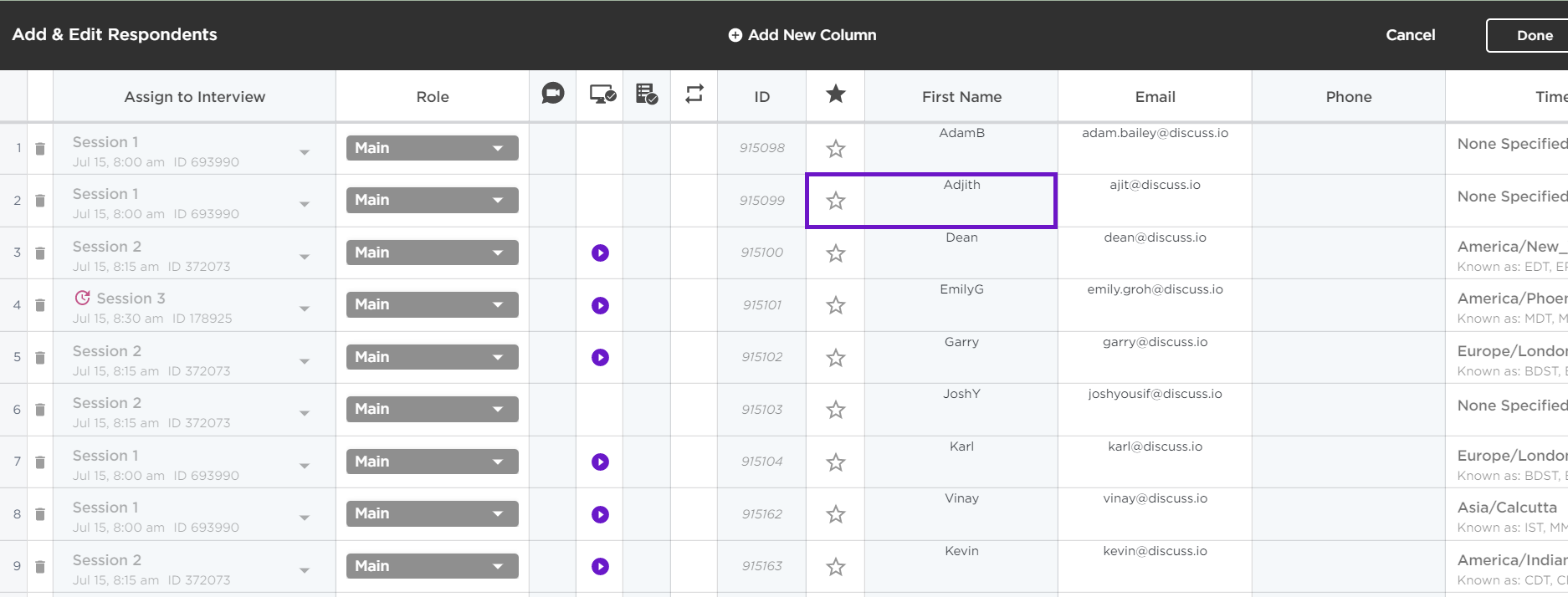Delete row 5 Garry with trash icon
The height and width of the screenshot is (597, 1568).
pyautogui.click(x=40, y=357)
